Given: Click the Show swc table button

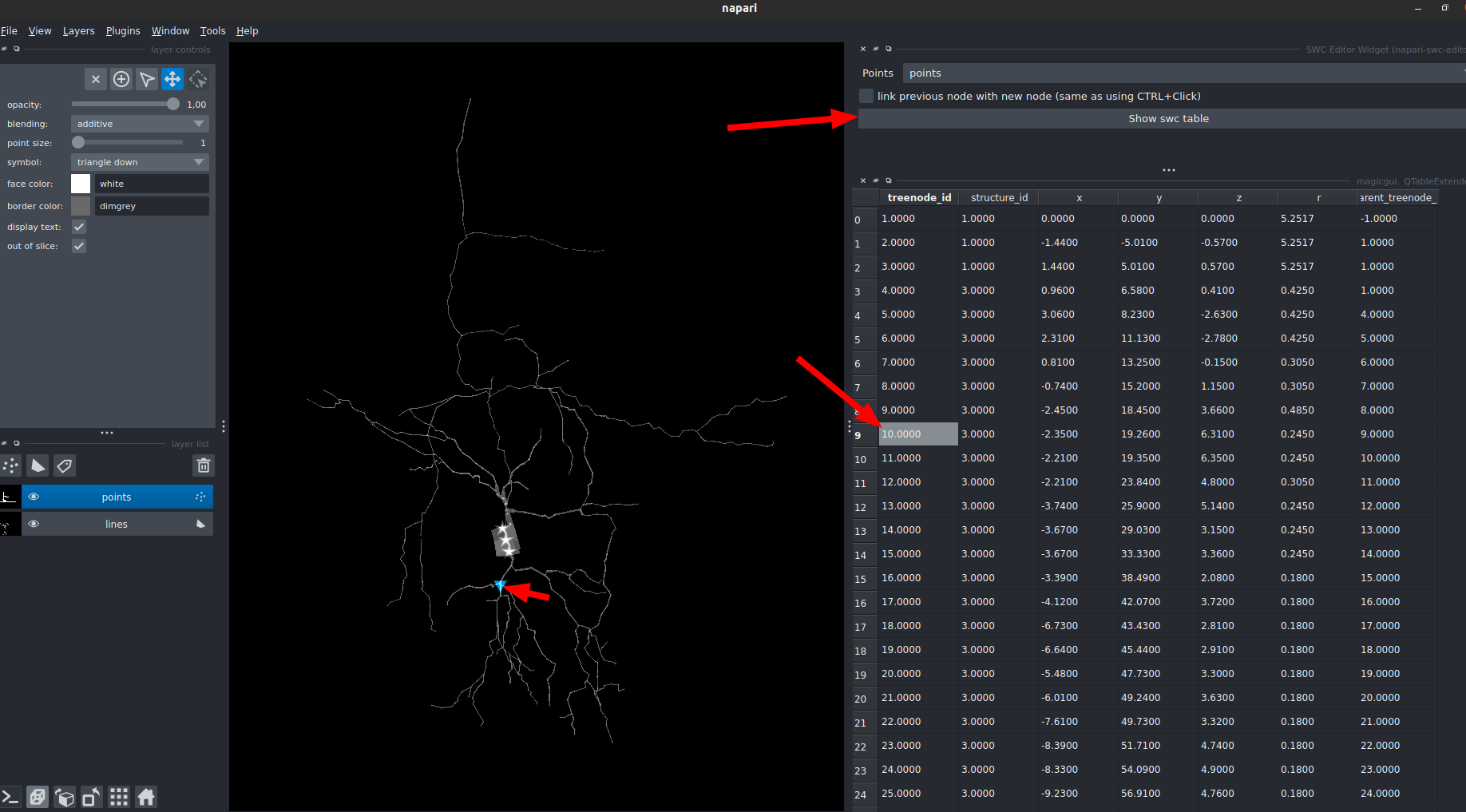Looking at the screenshot, I should (x=1162, y=118).
